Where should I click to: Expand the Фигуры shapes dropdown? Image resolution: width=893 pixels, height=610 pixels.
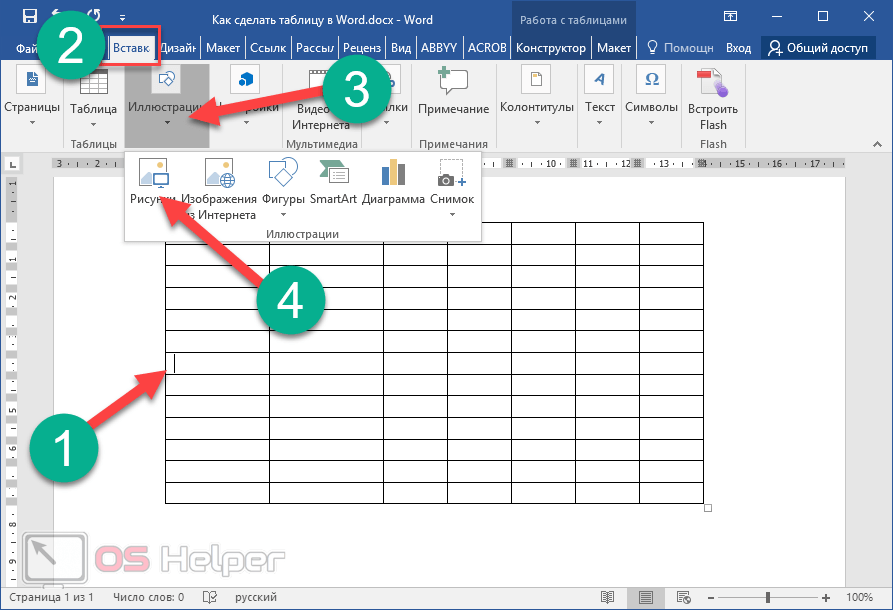[283, 214]
